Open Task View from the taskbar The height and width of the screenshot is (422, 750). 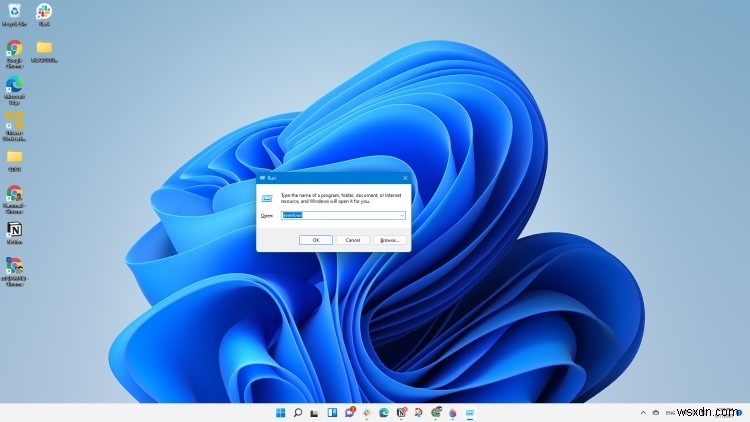(314, 412)
